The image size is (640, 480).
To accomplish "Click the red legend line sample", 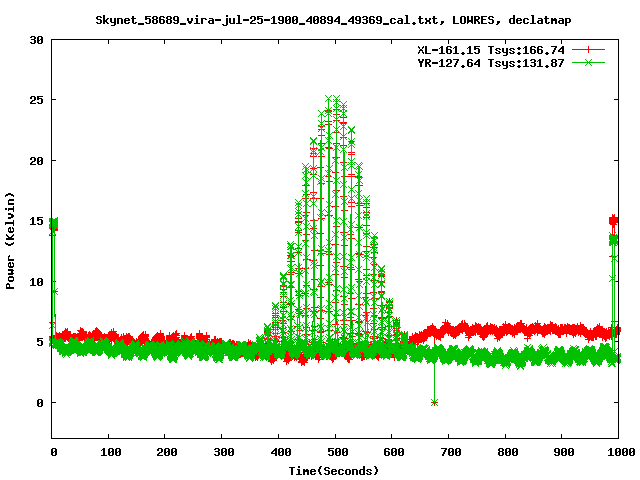I will tap(588, 50).
